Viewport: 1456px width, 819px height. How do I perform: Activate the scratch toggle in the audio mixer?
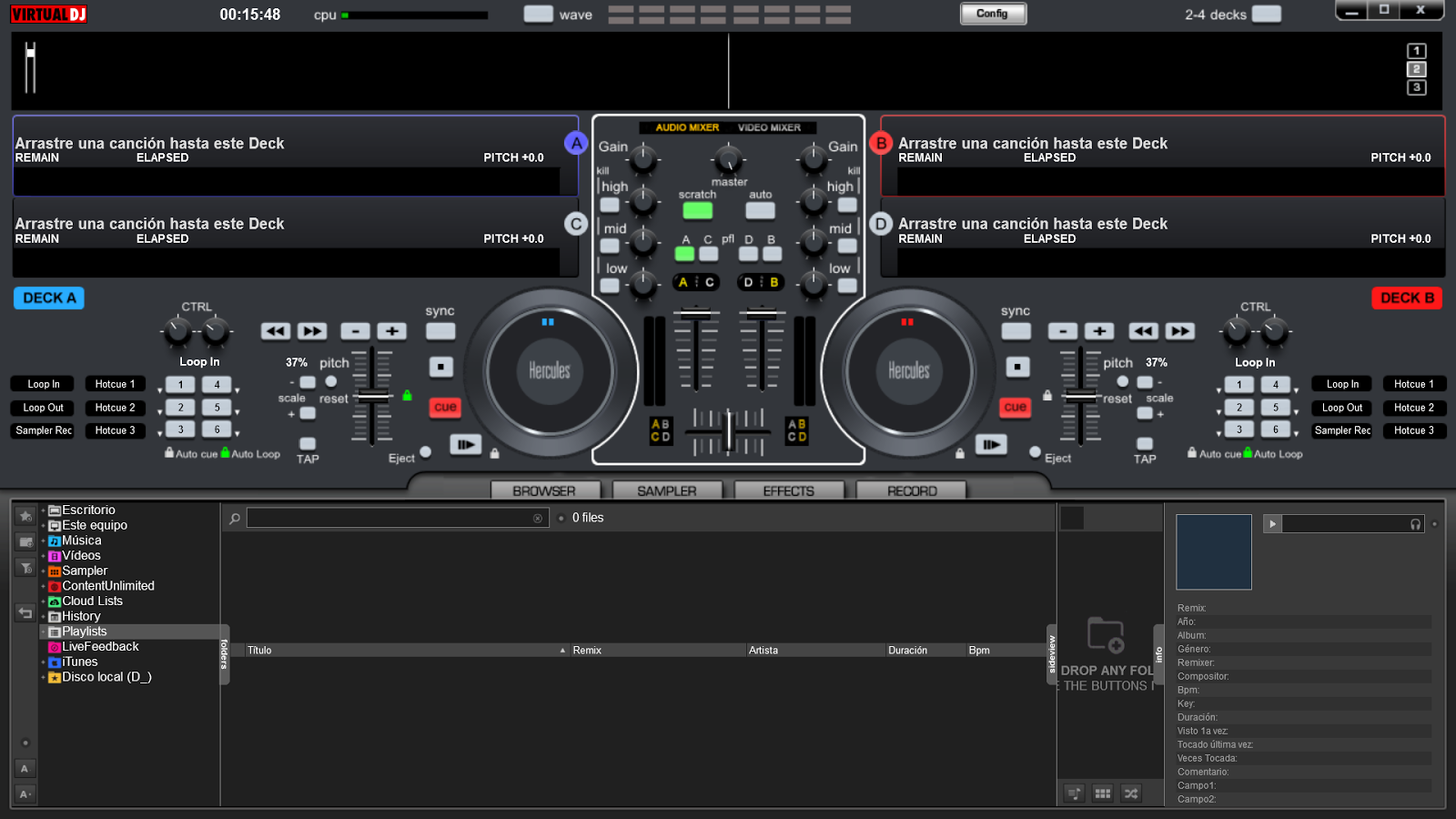(x=698, y=210)
